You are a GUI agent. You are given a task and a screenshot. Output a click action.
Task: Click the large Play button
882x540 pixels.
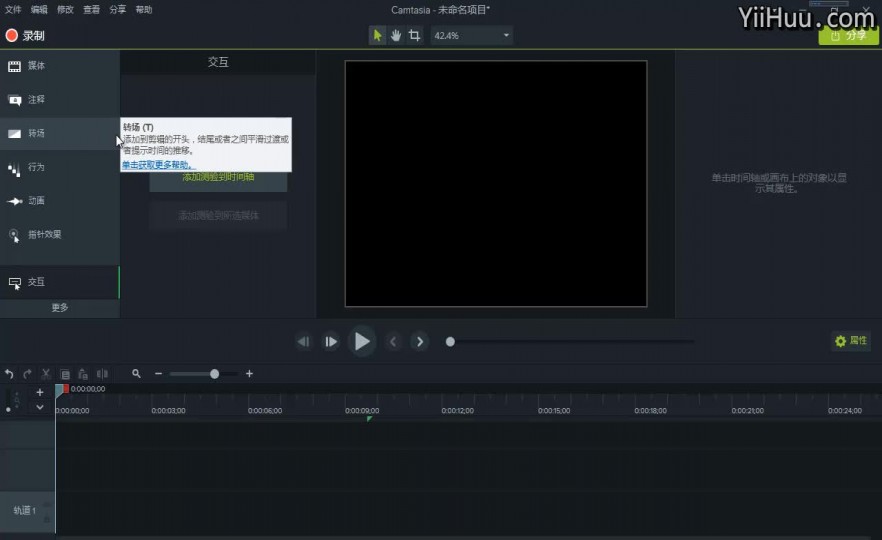(x=362, y=341)
